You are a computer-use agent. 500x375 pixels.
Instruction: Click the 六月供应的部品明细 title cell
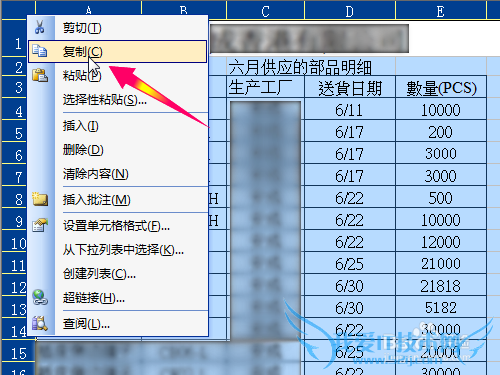click(x=300, y=67)
